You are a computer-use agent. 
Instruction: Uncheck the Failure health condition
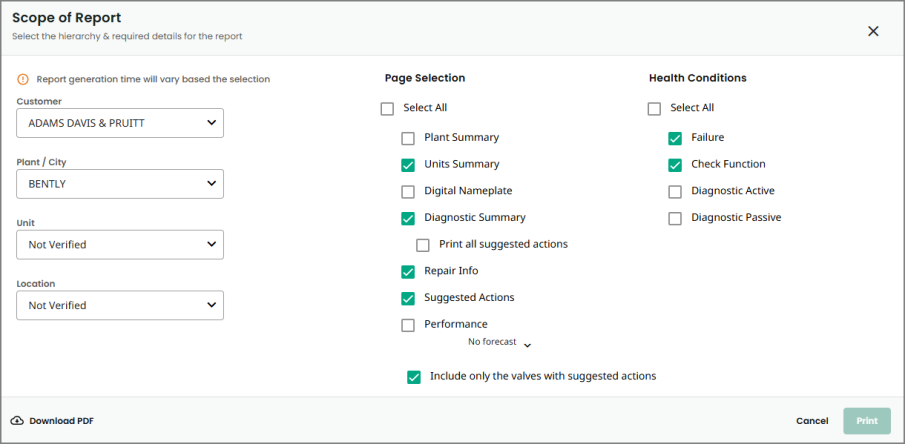[x=675, y=138]
